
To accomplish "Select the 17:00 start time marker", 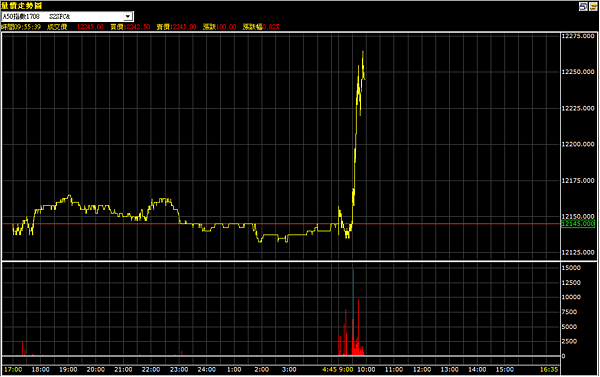I will pos(13,370).
